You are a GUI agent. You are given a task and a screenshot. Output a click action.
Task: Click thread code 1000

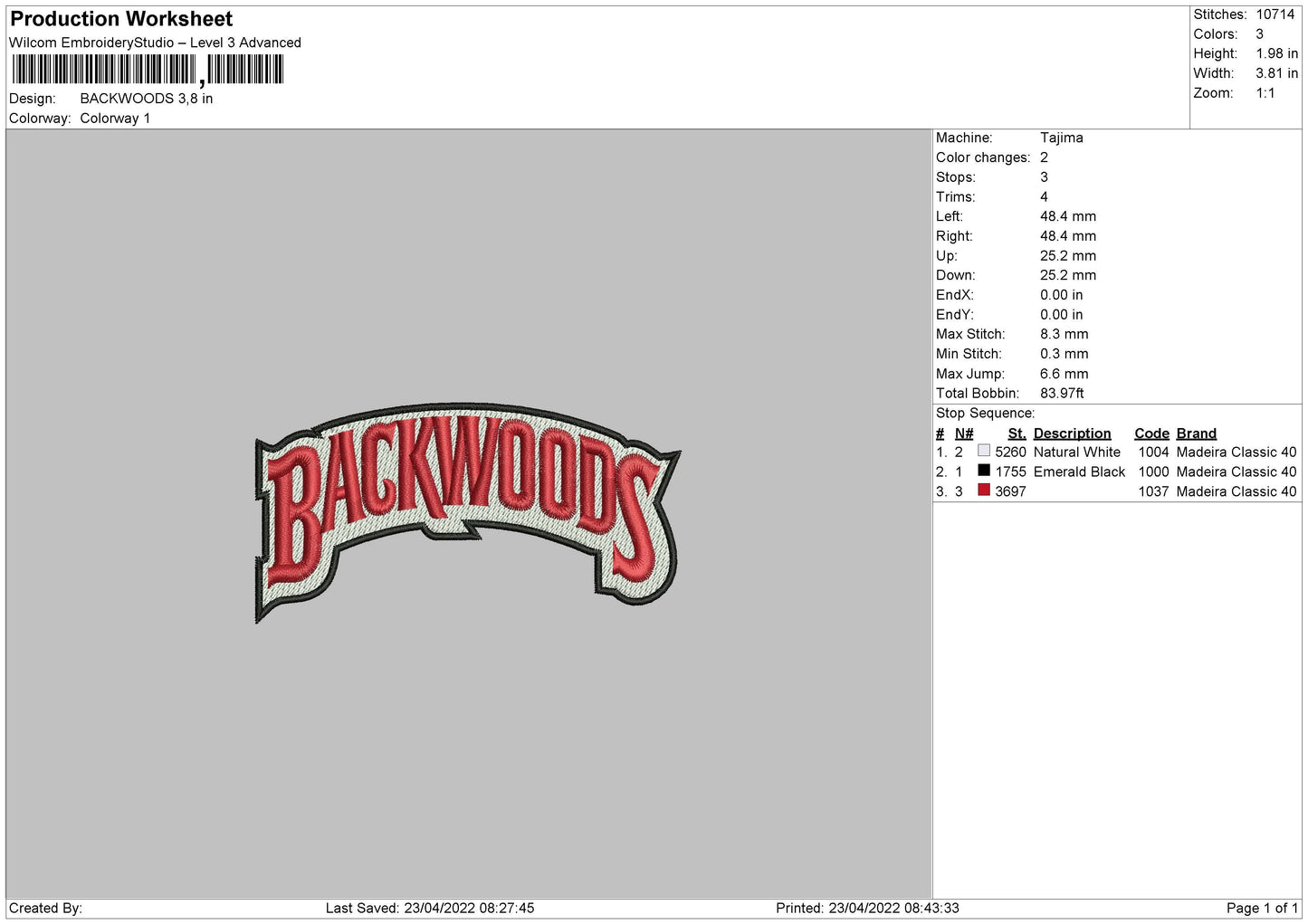(1154, 472)
